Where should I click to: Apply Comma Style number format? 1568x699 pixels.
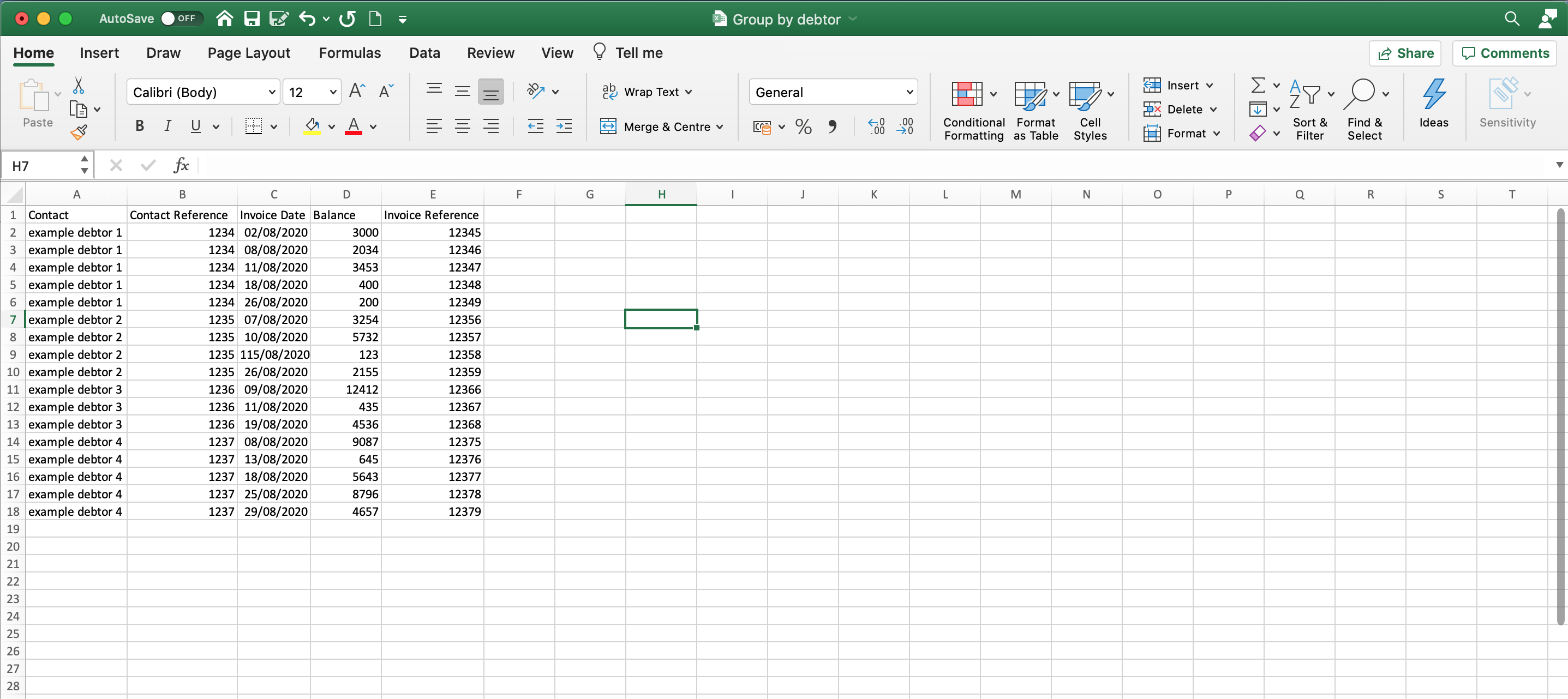point(832,126)
